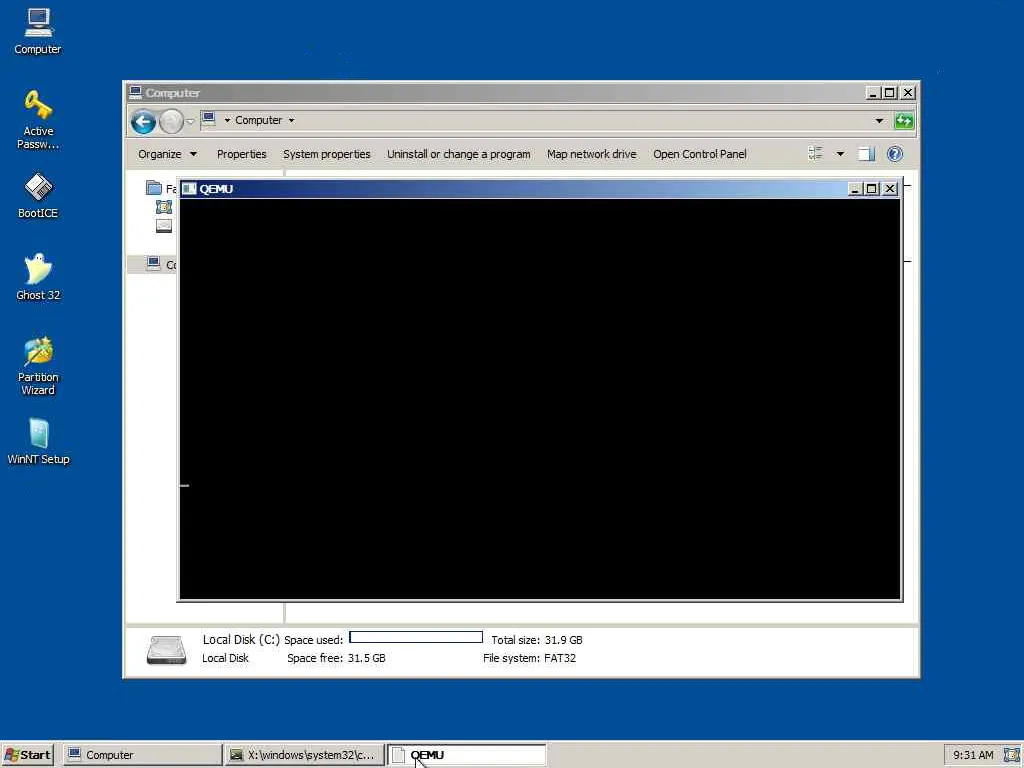
Task: Click the refresh button beside the address bar
Action: (x=904, y=120)
